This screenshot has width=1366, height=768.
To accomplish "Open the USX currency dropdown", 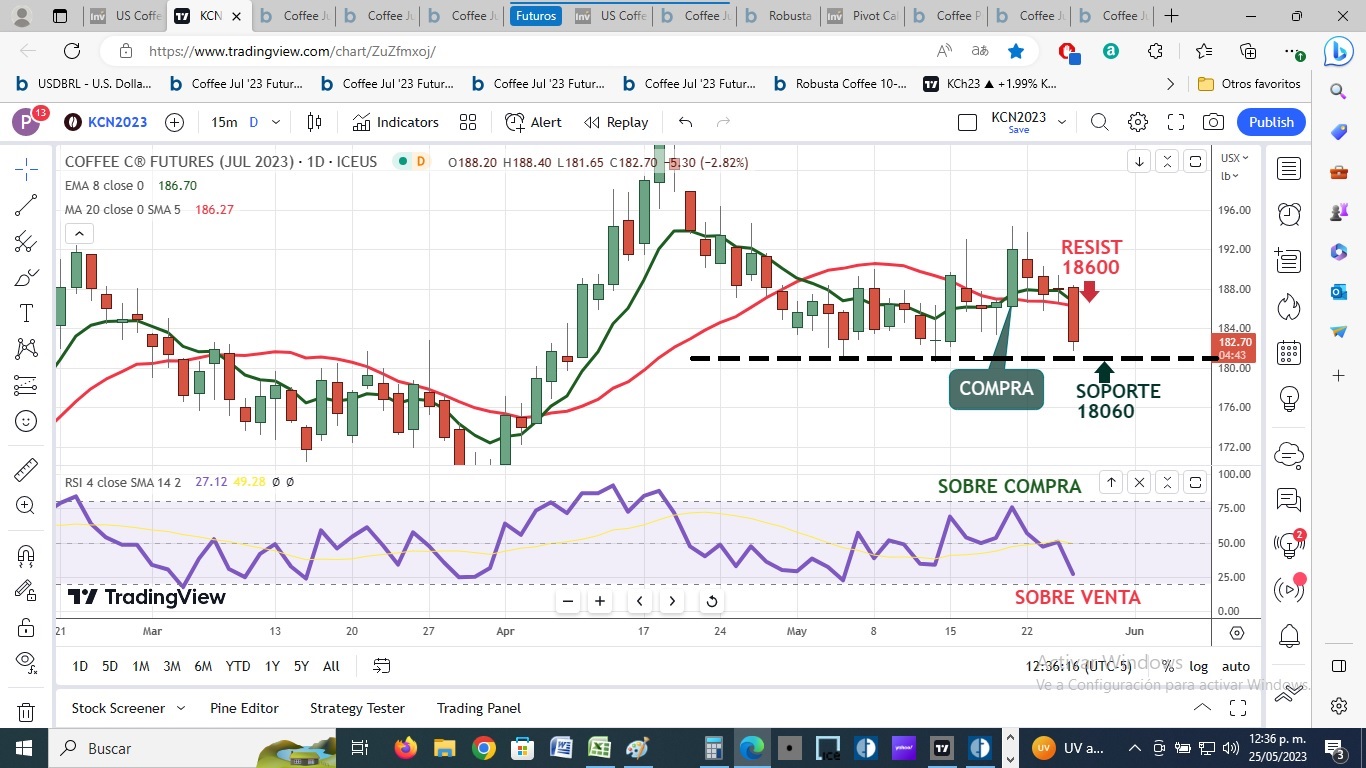I will click(x=1230, y=158).
